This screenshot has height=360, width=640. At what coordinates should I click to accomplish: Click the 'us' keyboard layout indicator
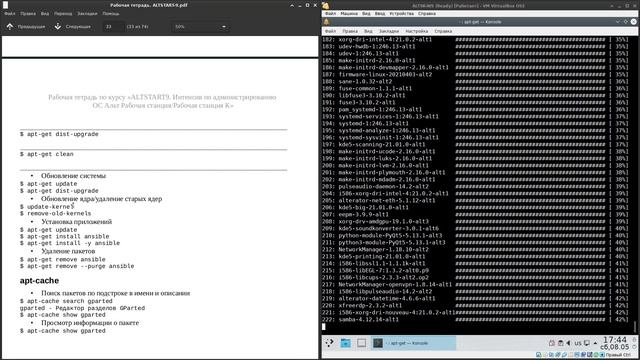tap(578, 343)
